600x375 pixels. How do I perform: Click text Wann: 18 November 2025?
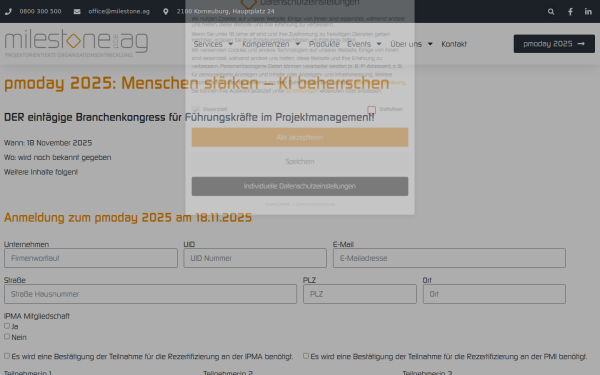[x=48, y=143]
